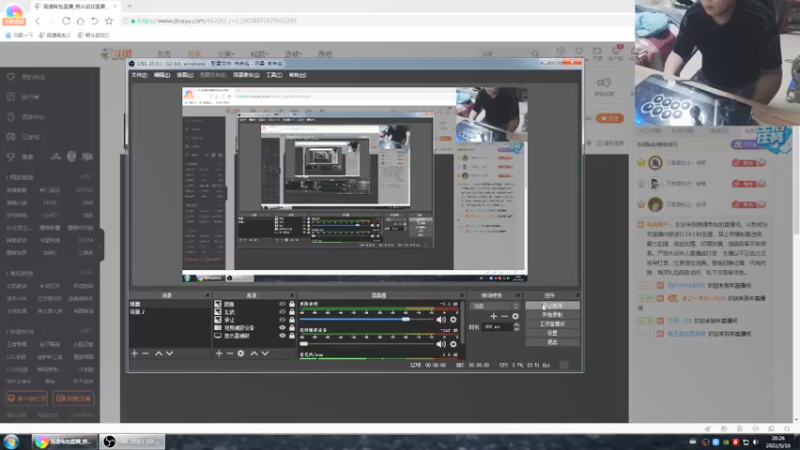This screenshot has height=450, width=800.
Task: Undock the Mixer panel with float icon
Action: [x=462, y=295]
